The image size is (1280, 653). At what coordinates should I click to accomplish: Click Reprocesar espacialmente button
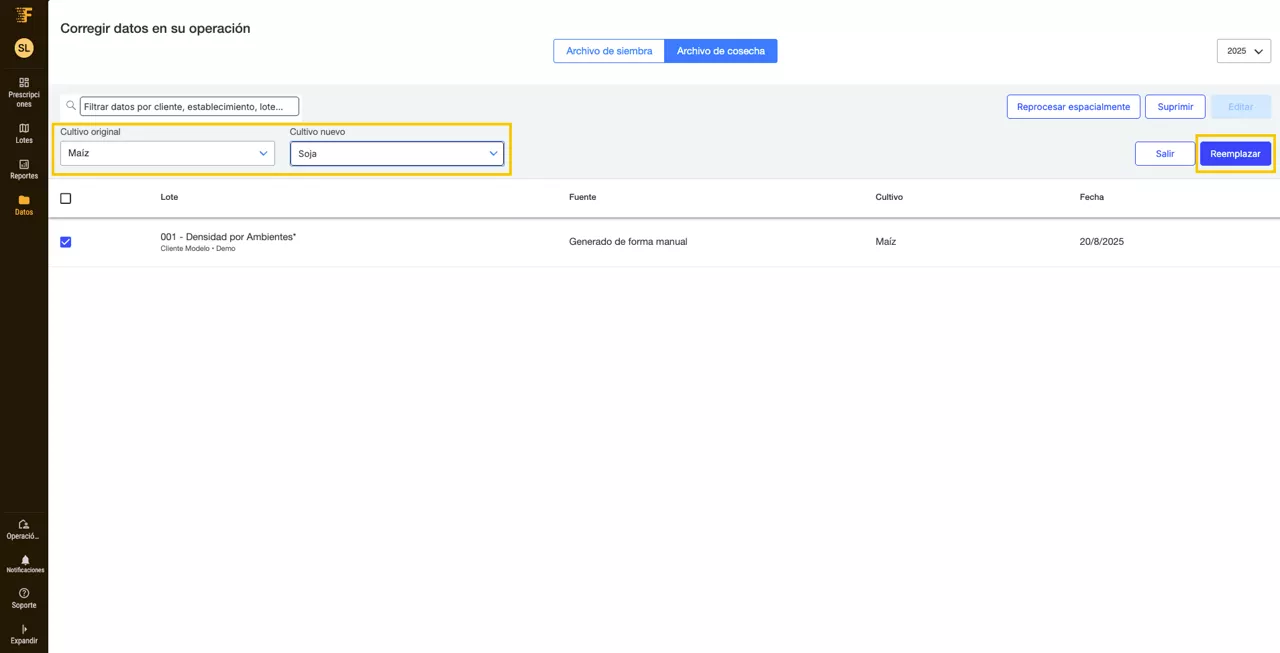pos(1073,107)
